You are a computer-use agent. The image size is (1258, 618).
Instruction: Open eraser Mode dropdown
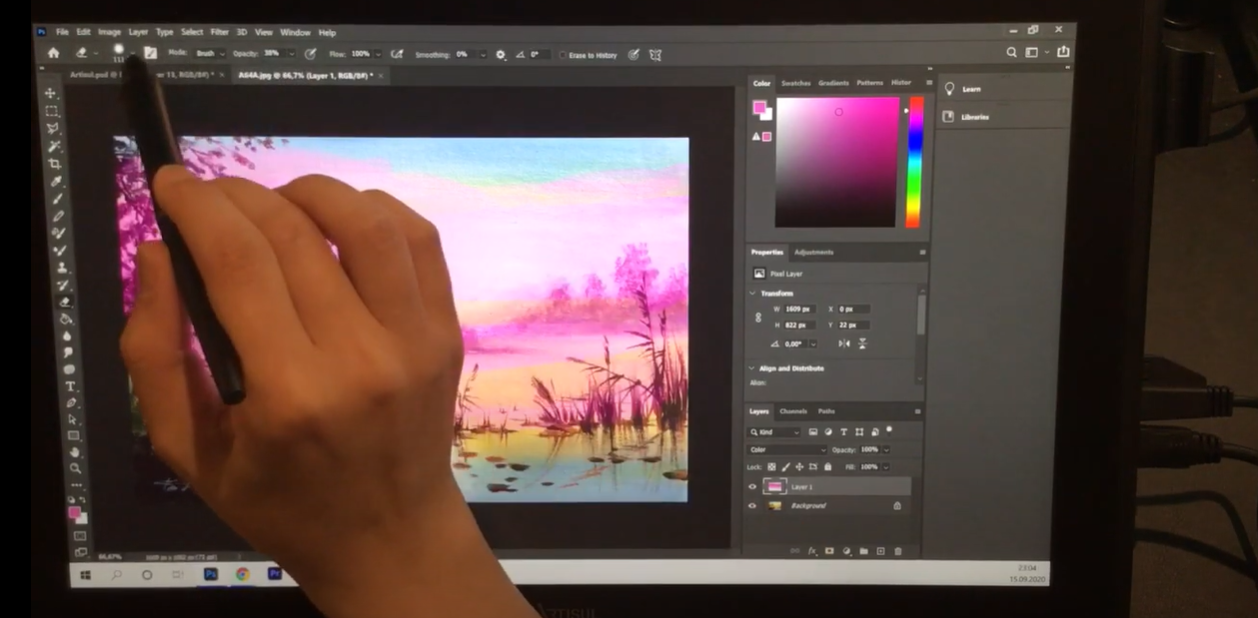point(208,53)
